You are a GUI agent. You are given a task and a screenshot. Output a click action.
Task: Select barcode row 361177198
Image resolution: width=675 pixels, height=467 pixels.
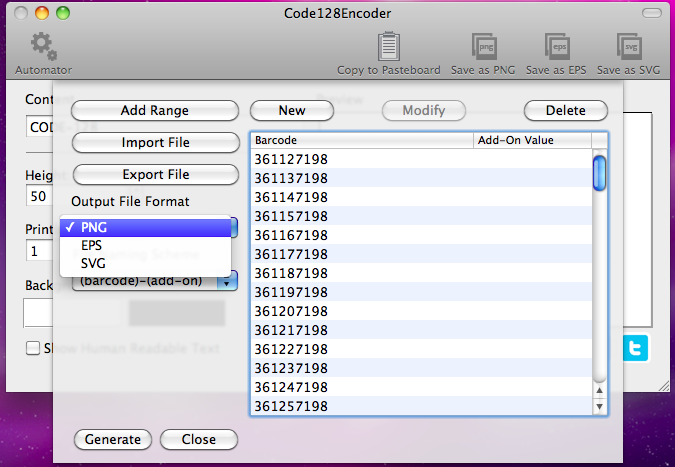point(421,254)
